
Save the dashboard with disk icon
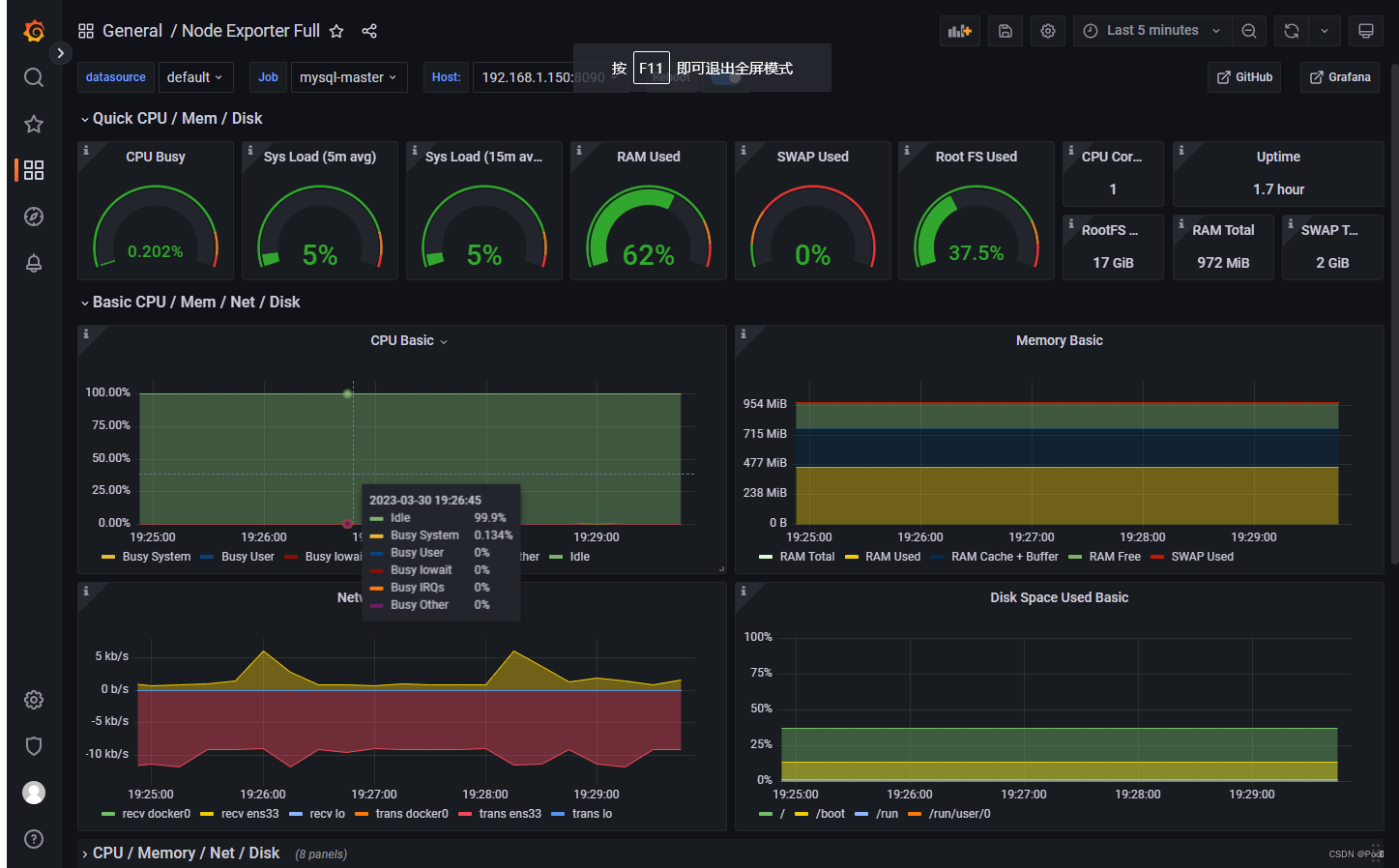click(x=1006, y=31)
